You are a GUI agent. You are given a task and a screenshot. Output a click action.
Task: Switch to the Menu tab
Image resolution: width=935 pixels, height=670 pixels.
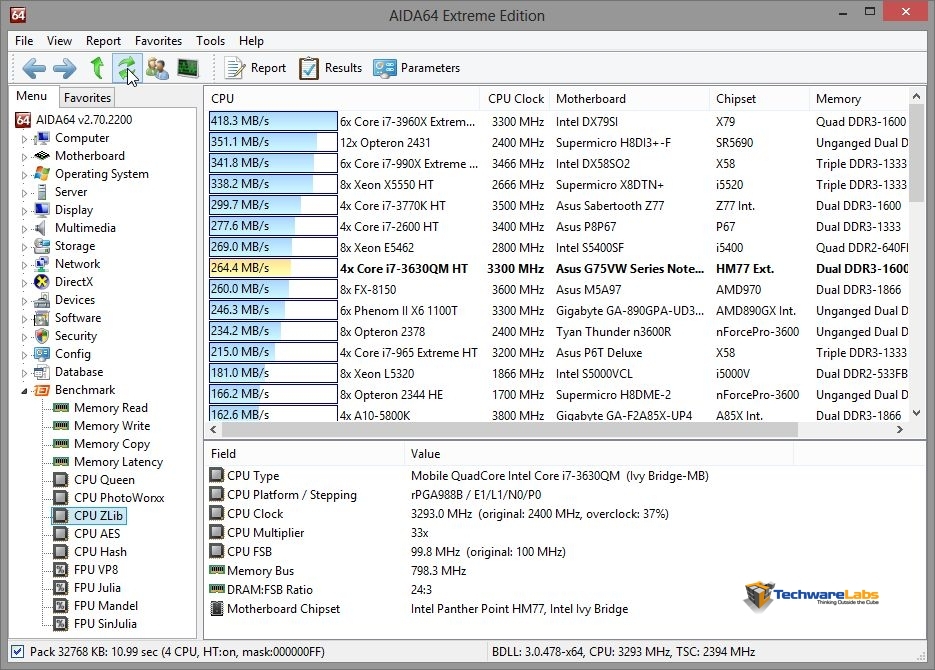point(32,96)
